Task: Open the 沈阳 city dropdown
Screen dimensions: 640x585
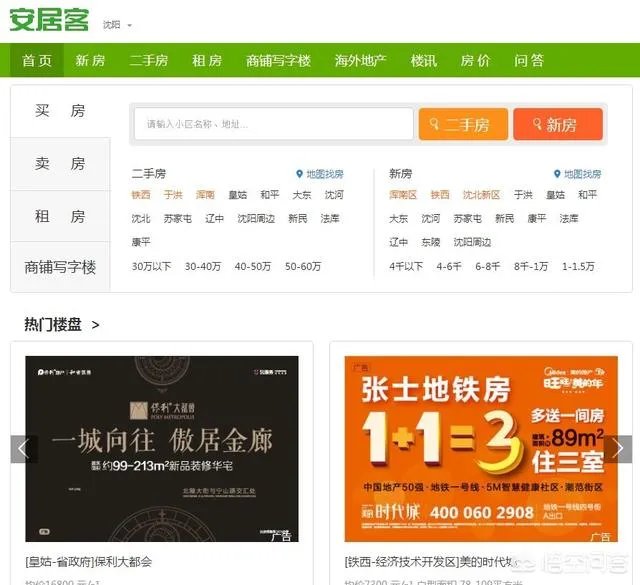Action: pyautogui.click(x=117, y=25)
